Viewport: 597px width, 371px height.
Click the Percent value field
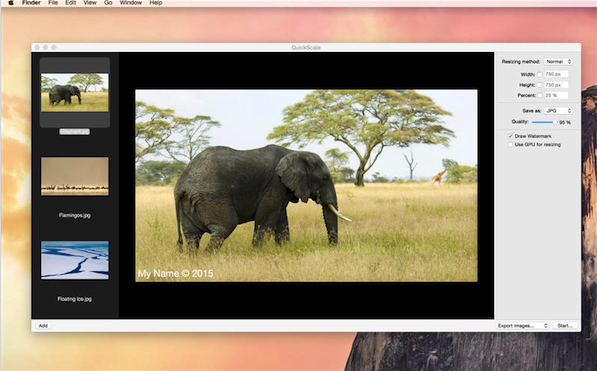click(x=556, y=95)
